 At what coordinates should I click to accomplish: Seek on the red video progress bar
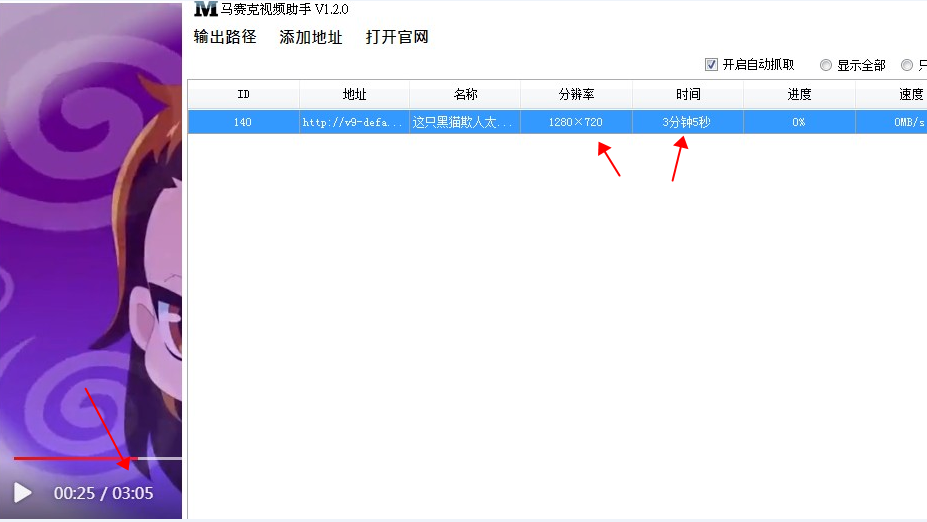click(70, 458)
